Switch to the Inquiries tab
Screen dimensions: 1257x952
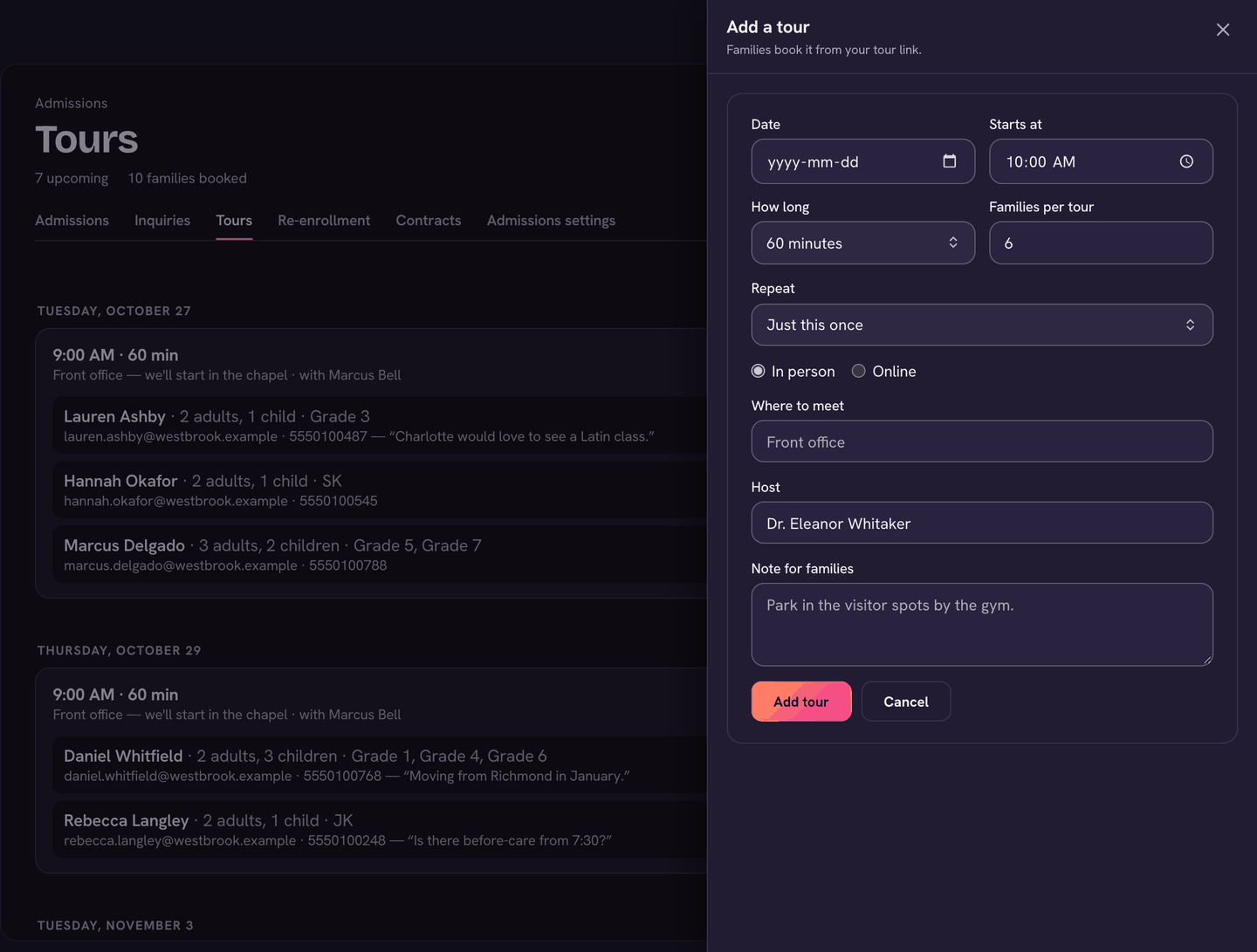pos(162,221)
